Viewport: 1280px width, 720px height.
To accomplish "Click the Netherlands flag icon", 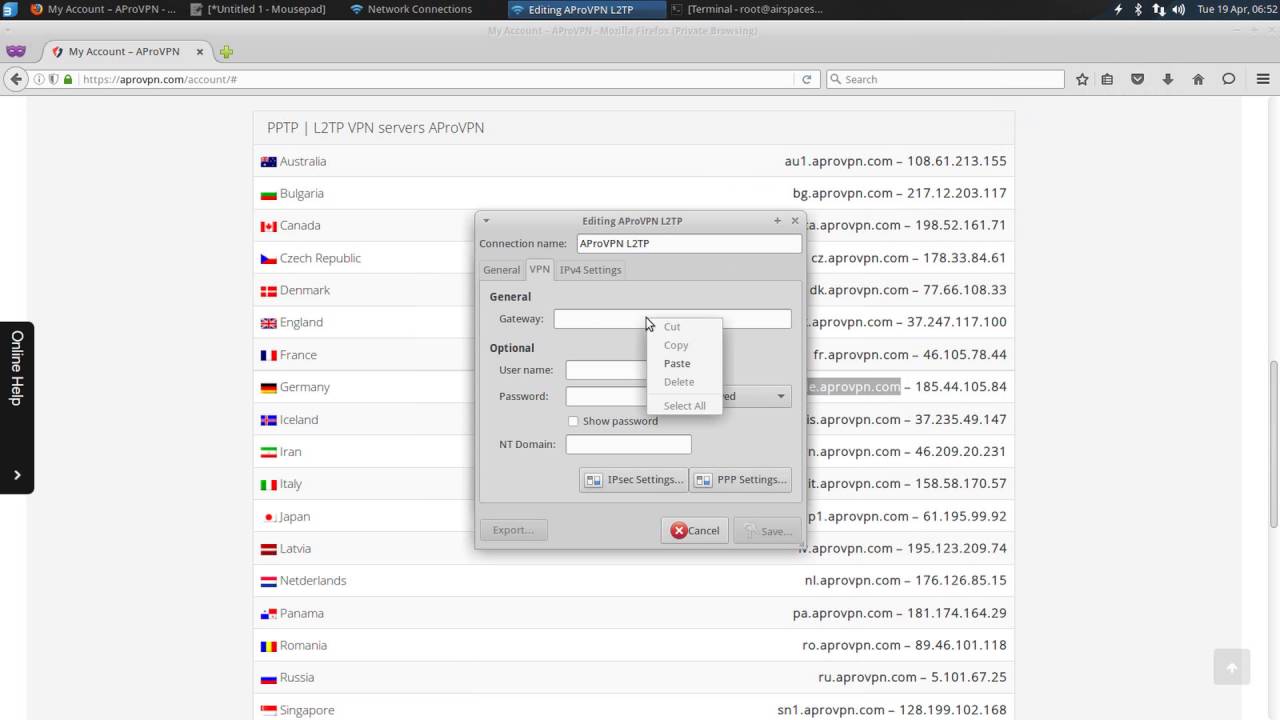I will (268, 581).
